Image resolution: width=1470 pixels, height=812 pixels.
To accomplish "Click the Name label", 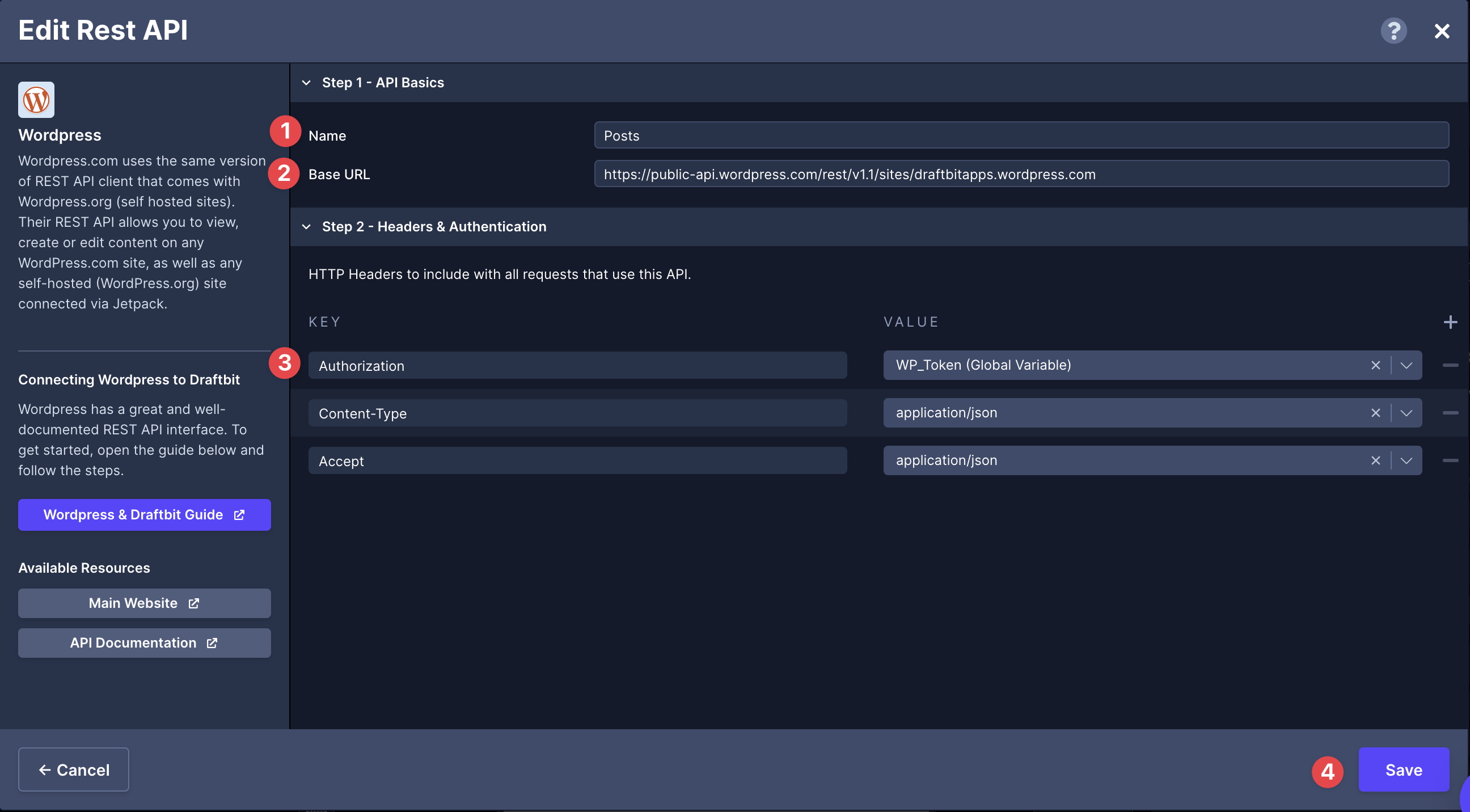I will click(327, 136).
